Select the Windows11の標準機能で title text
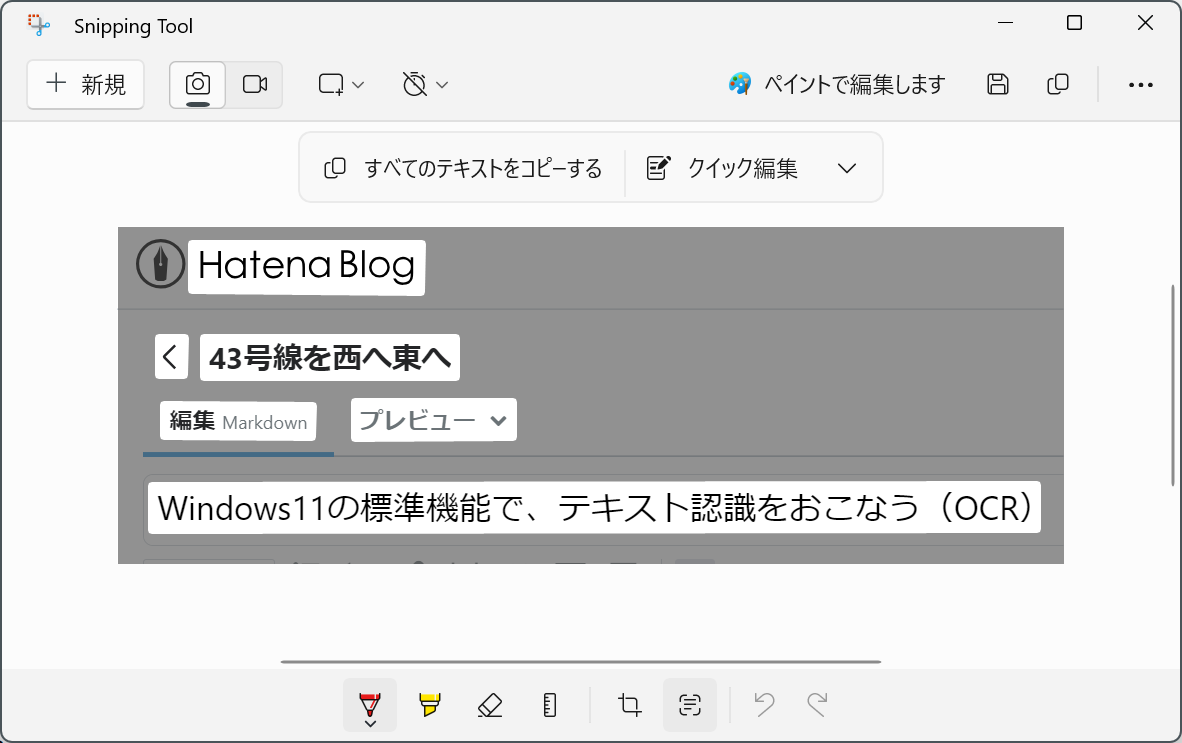1182x743 pixels. coord(594,507)
